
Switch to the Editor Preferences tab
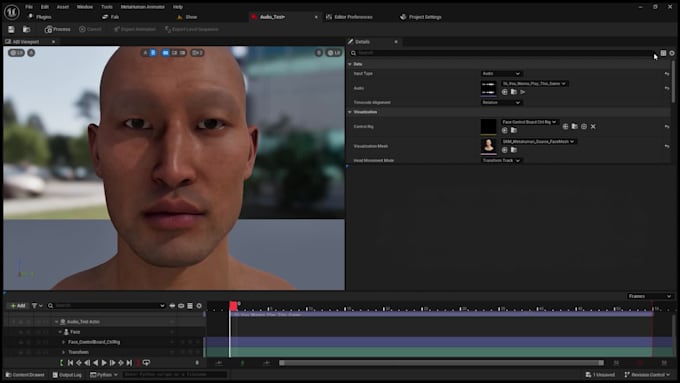pos(350,17)
